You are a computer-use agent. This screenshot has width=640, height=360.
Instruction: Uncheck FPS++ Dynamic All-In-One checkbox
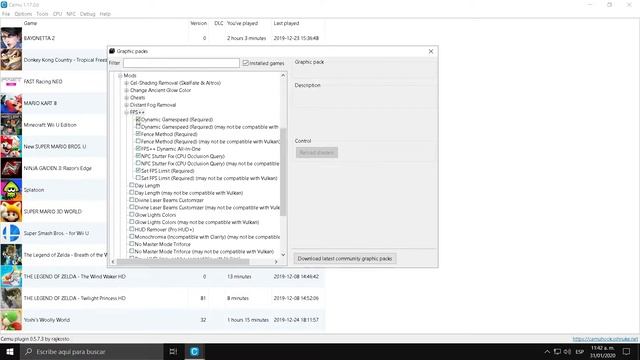tap(138, 149)
